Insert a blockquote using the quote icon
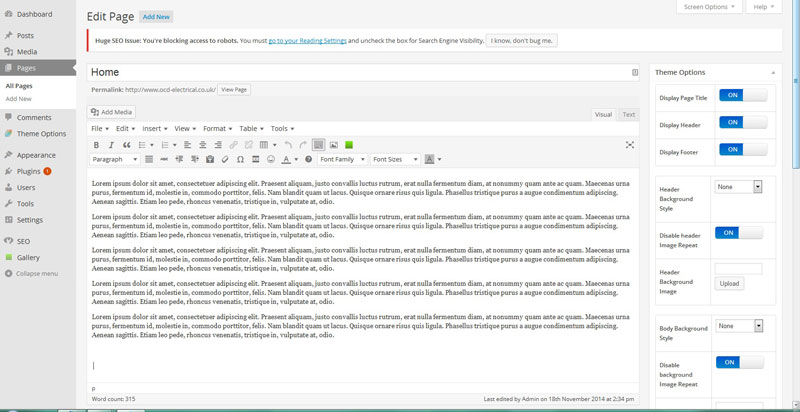The width and height of the screenshot is (800, 412). click(x=127, y=145)
